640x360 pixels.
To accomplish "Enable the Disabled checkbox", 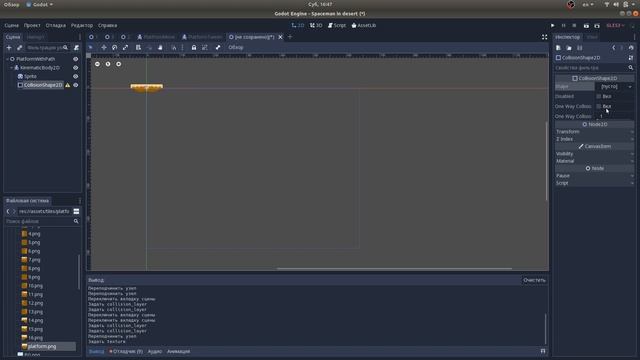I will tap(599, 96).
